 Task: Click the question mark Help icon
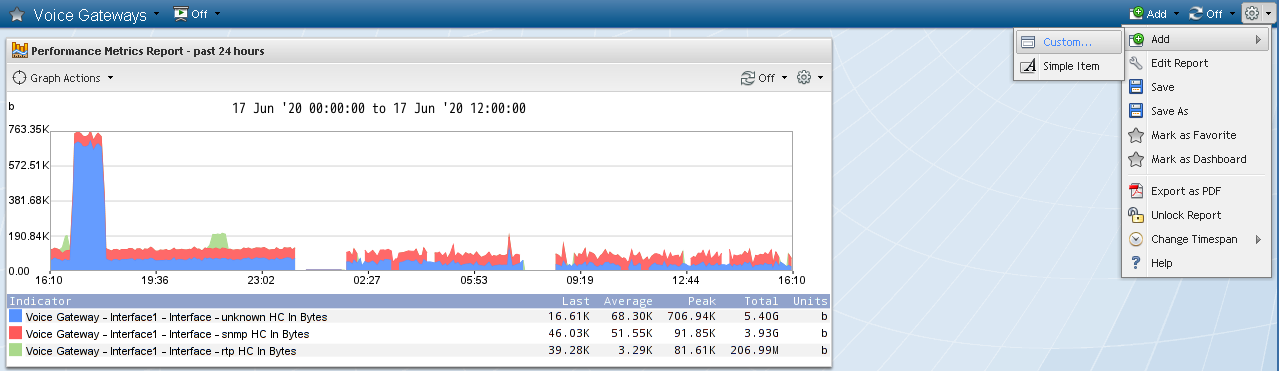tap(1135, 263)
